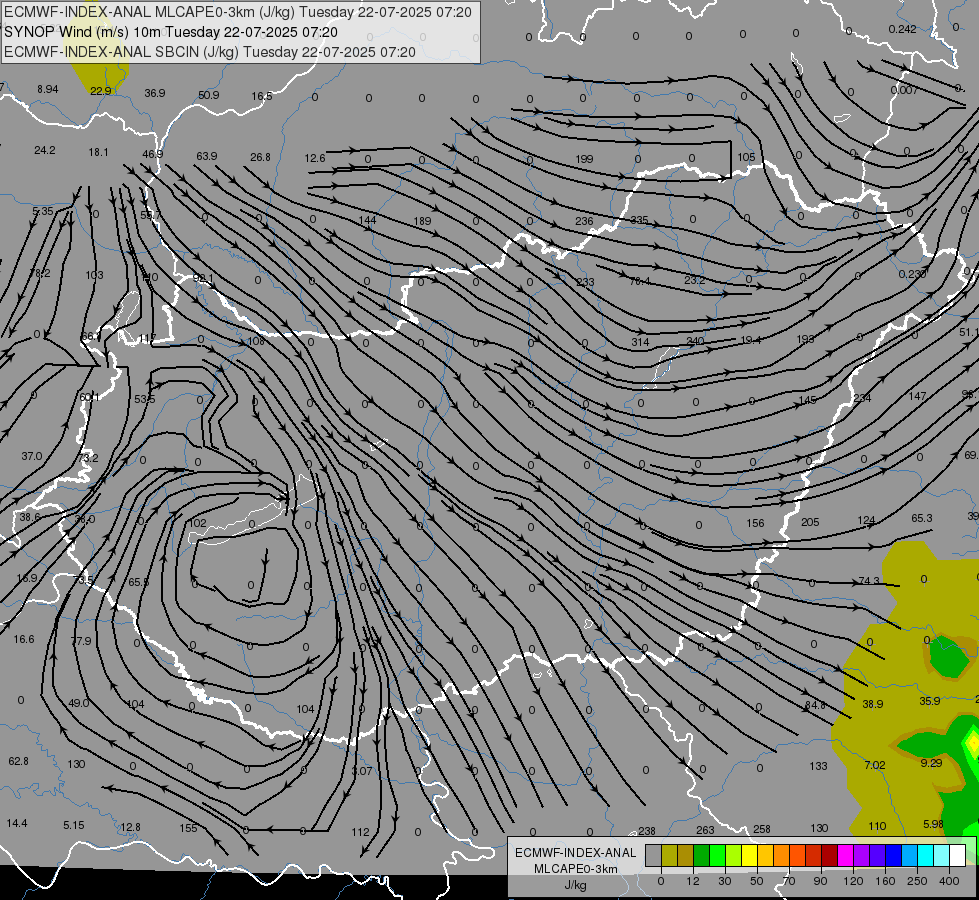Click the legend tick label 90

click(820, 881)
